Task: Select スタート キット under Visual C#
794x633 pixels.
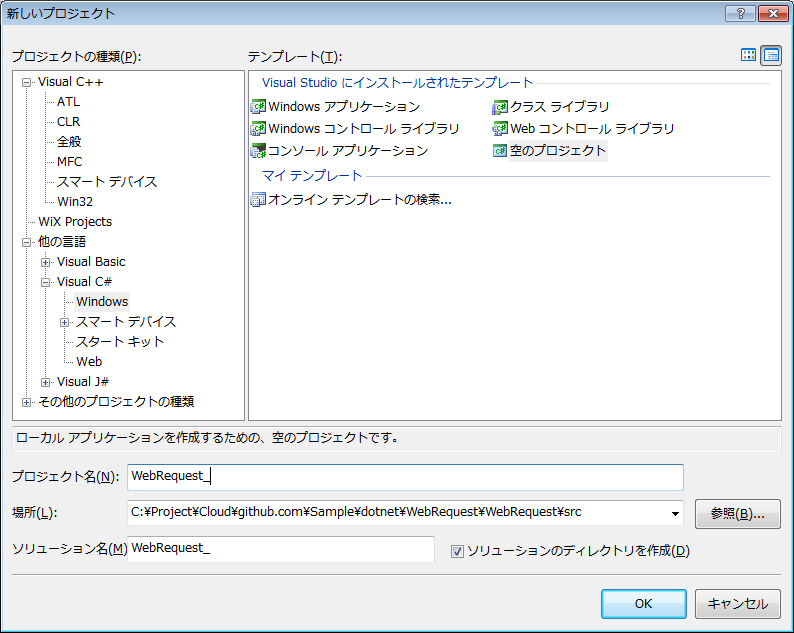Action: (120, 342)
